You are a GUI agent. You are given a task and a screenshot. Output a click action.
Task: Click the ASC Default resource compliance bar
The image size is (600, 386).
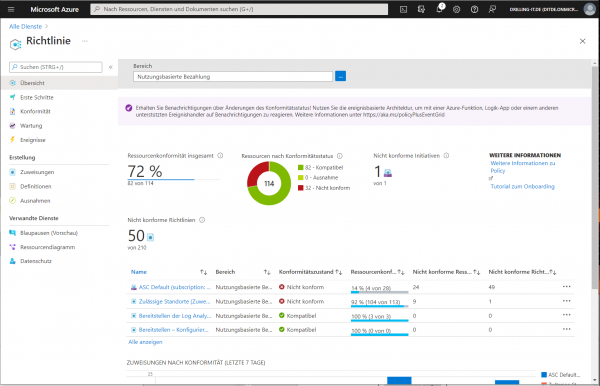click(379, 292)
